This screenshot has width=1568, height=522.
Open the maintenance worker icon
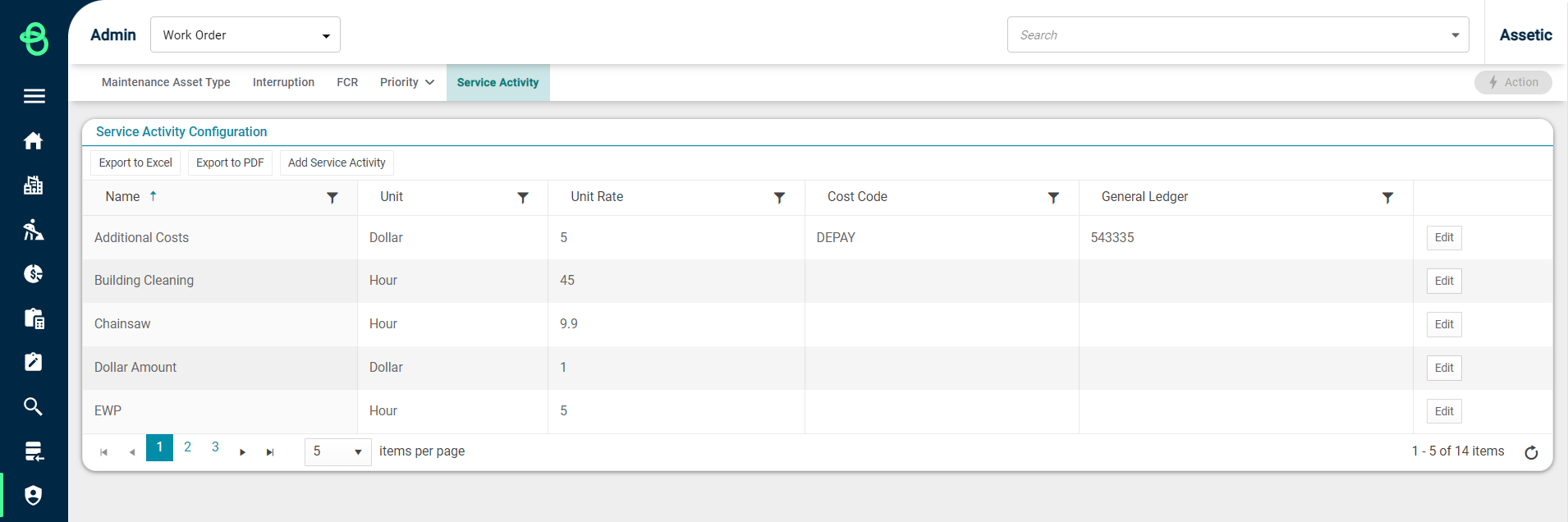point(34,229)
